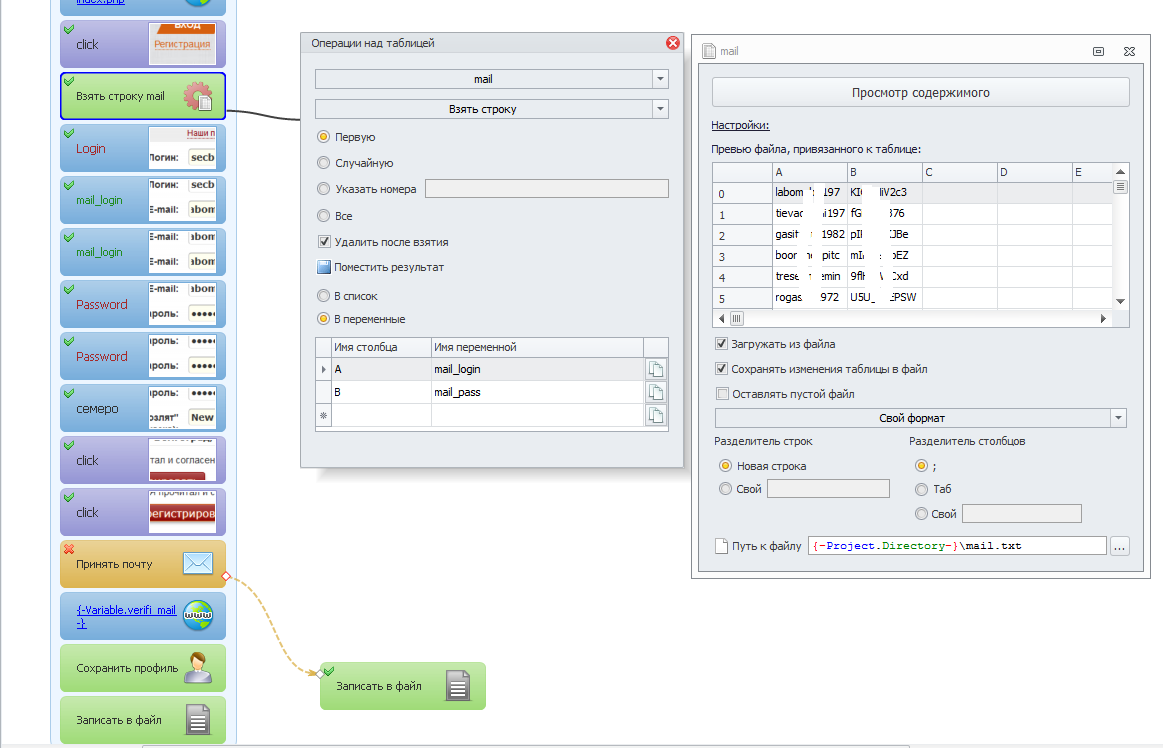Click the user icon on 'Сохранить профиль' block

[198, 668]
